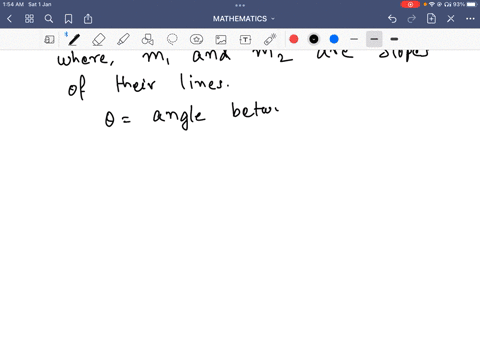Open the more options ellipsis menu
480x360 pixels.
click(470, 19)
